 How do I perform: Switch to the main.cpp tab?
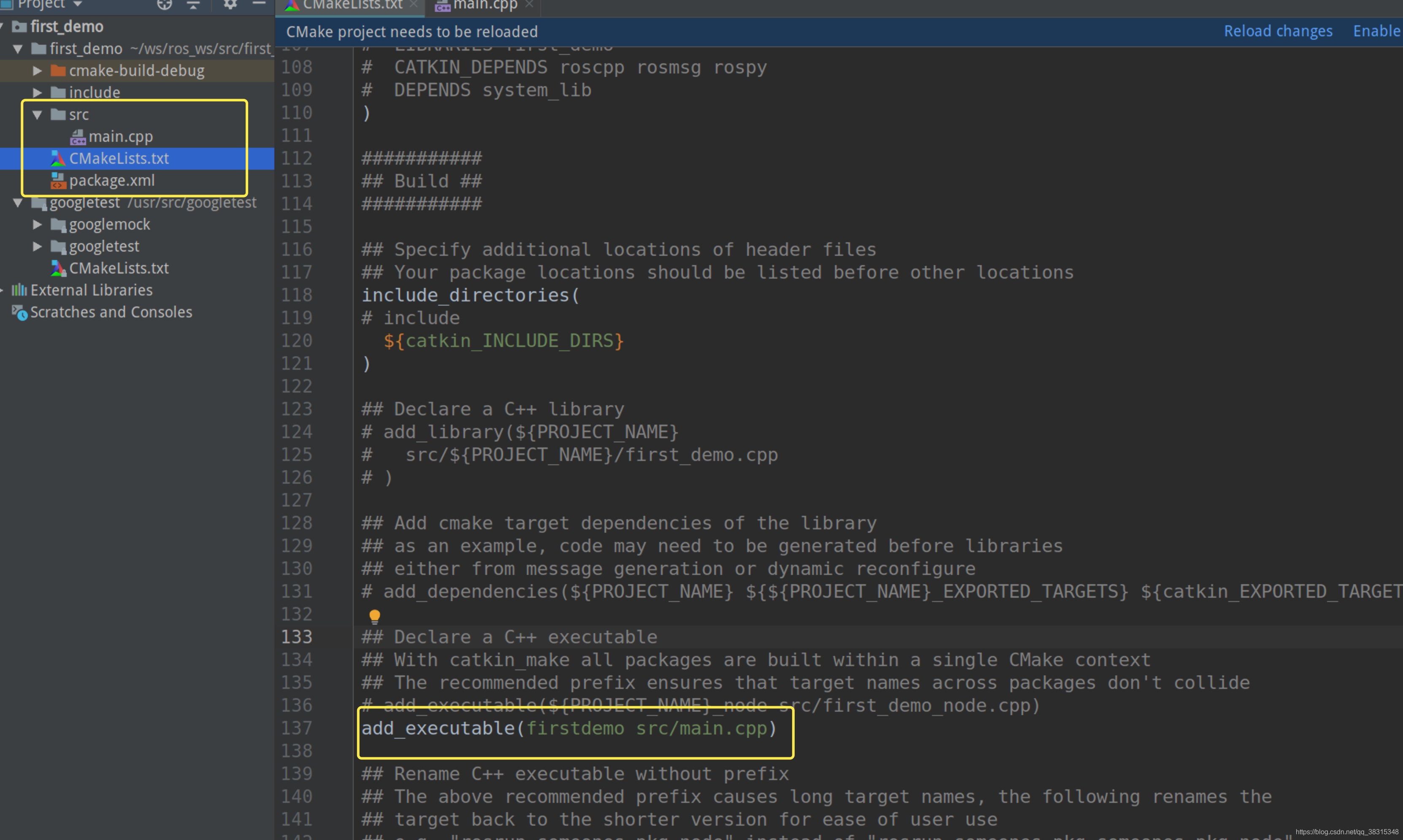[x=485, y=5]
